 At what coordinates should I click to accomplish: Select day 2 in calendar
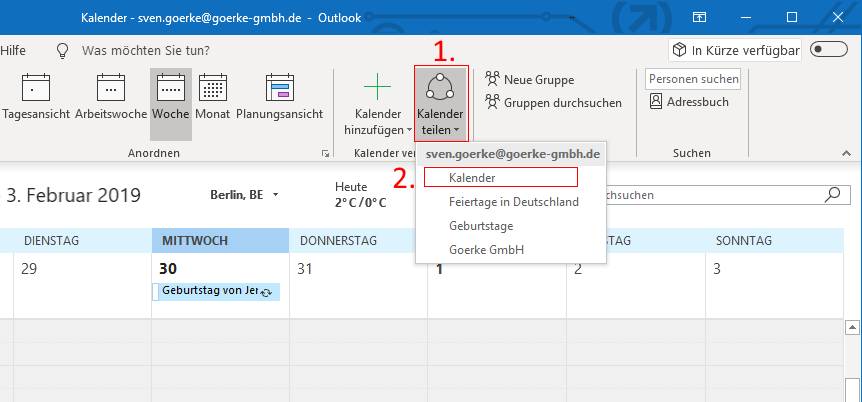pos(578,269)
